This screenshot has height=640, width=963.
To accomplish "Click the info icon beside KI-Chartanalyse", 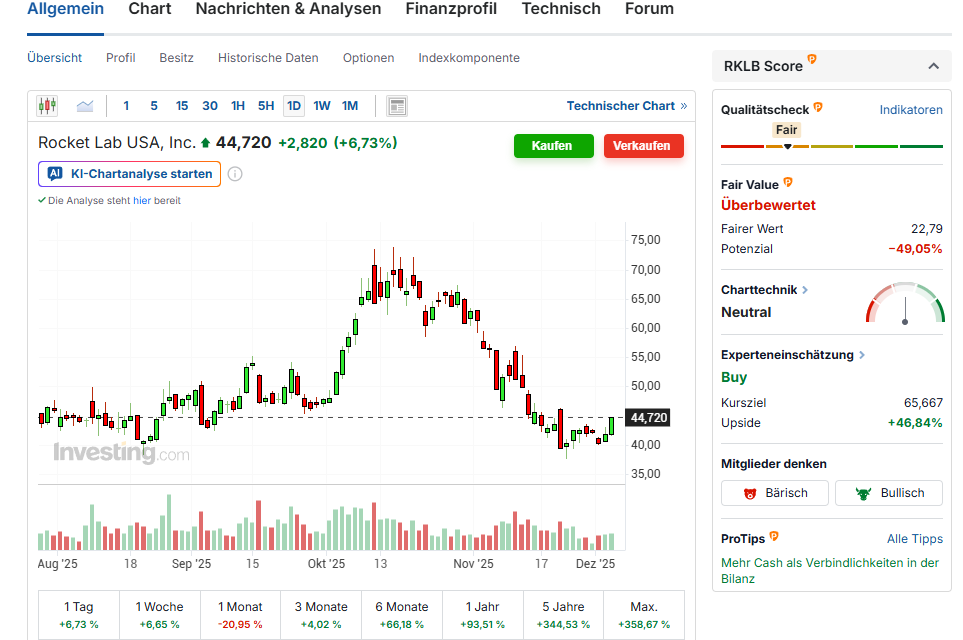I will (x=235, y=174).
